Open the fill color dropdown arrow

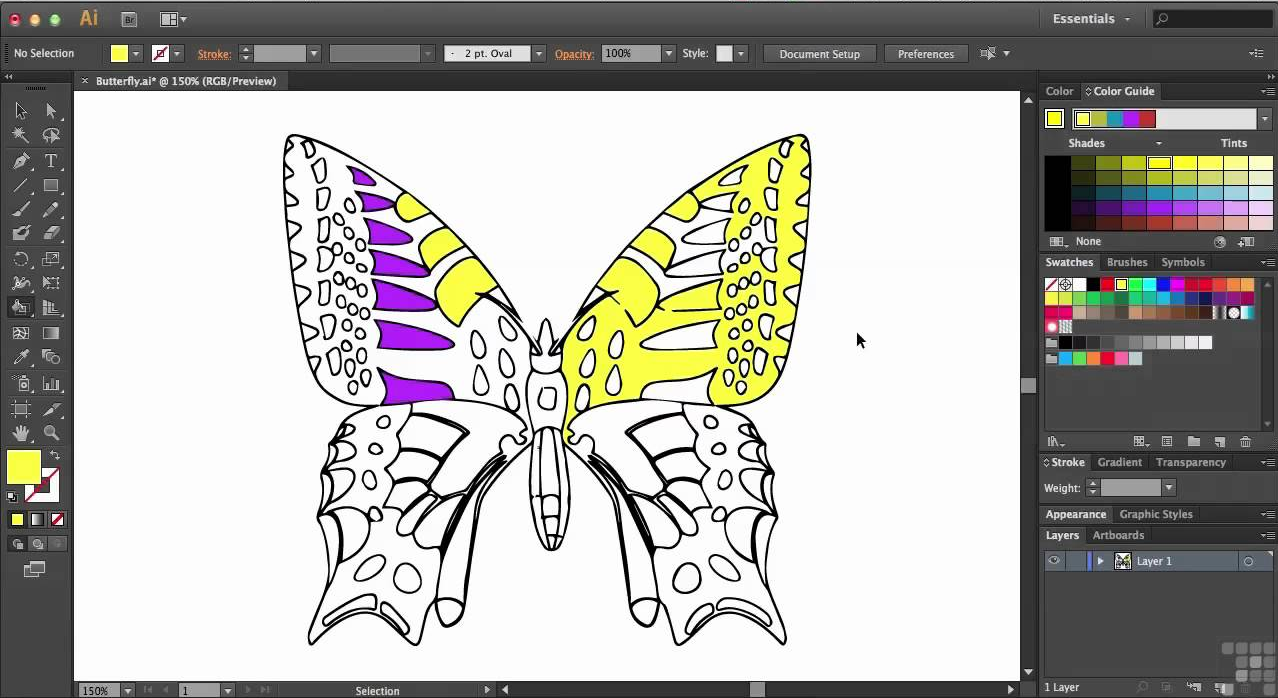(x=136, y=54)
